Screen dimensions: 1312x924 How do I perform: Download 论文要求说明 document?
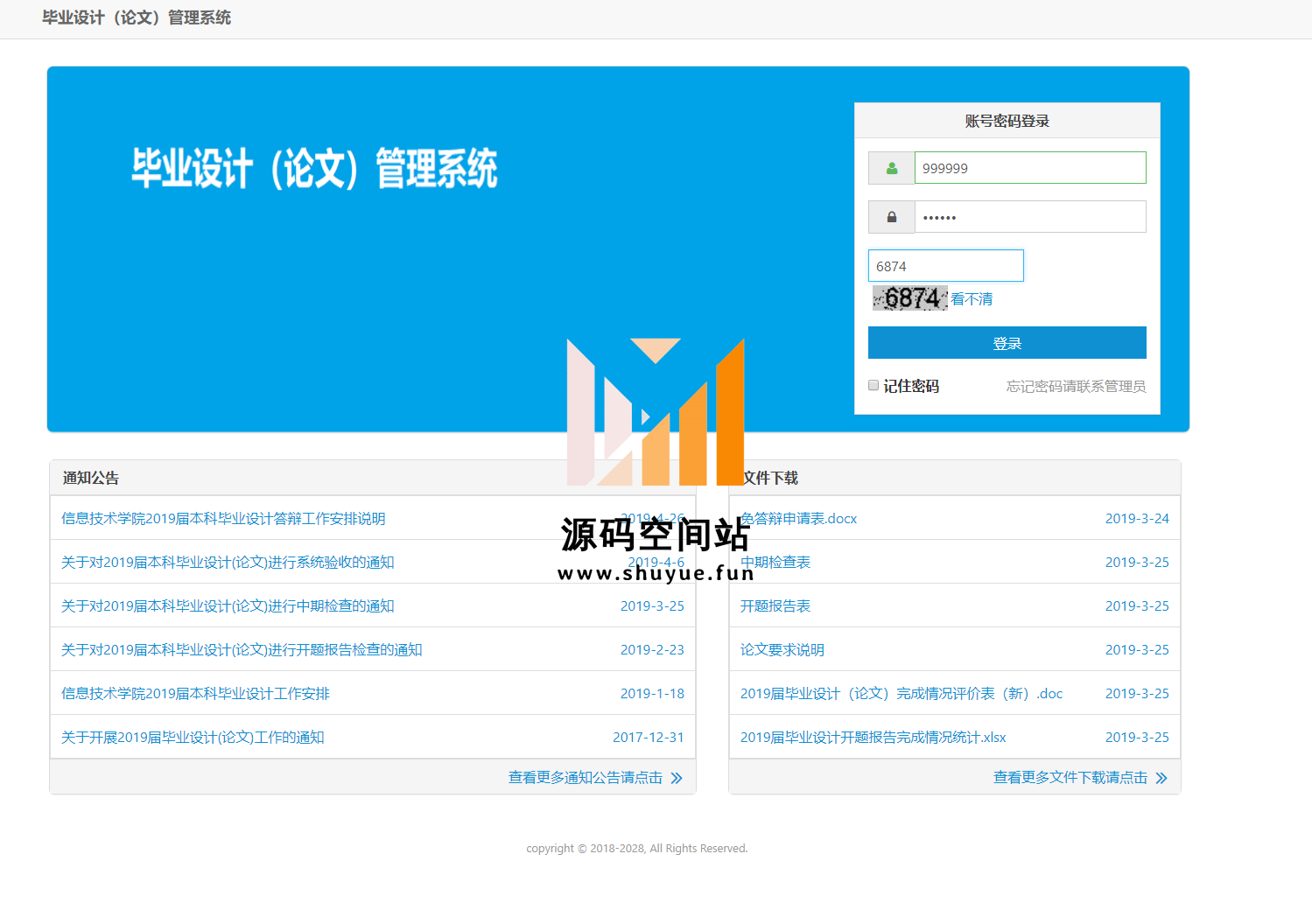coord(782,650)
